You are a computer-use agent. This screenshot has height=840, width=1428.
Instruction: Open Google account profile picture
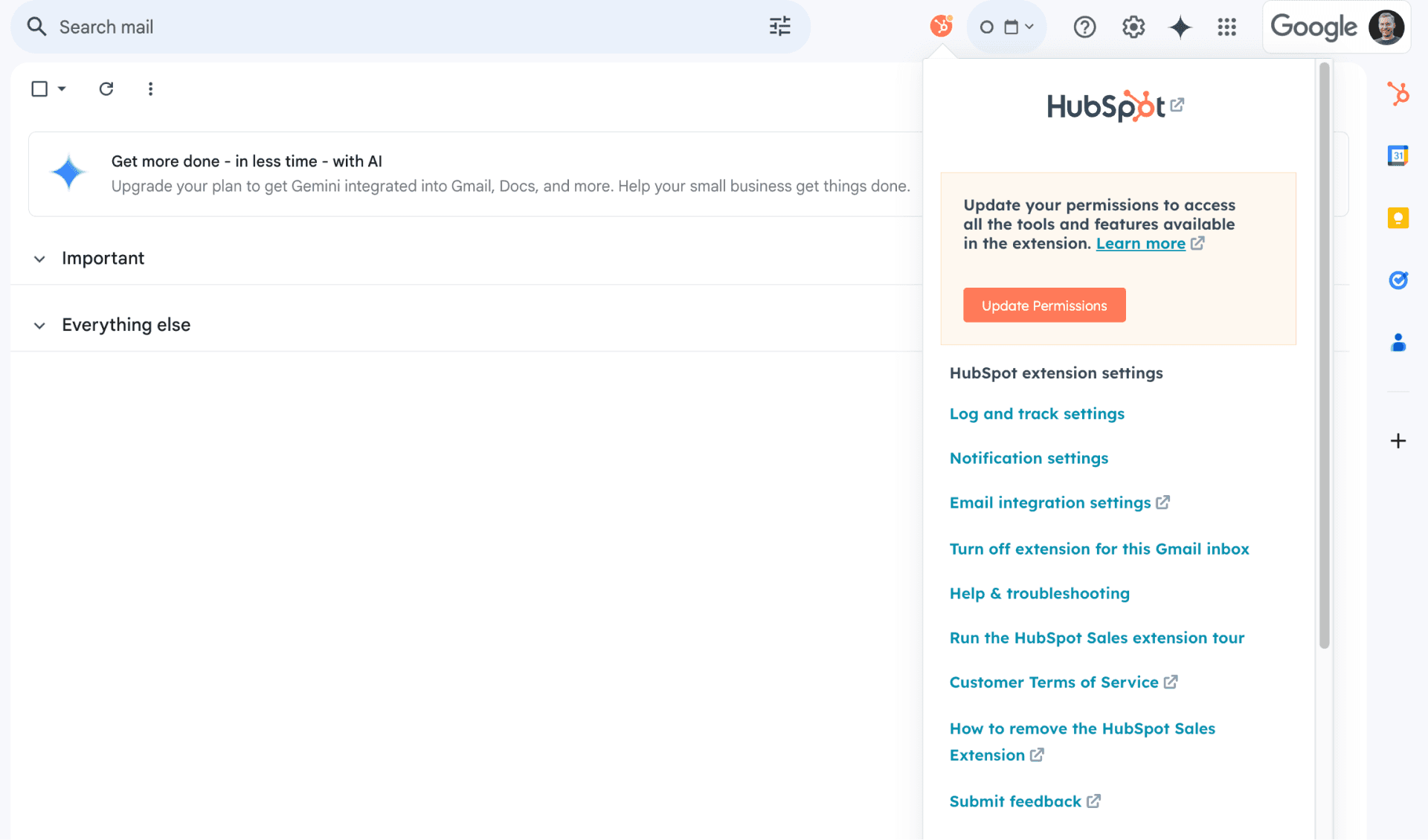click(1386, 28)
